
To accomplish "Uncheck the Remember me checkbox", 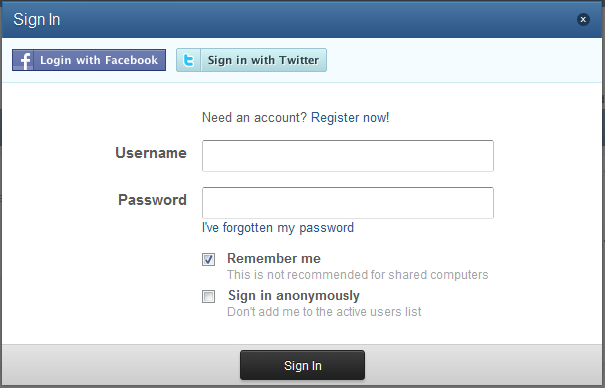I will [x=208, y=259].
